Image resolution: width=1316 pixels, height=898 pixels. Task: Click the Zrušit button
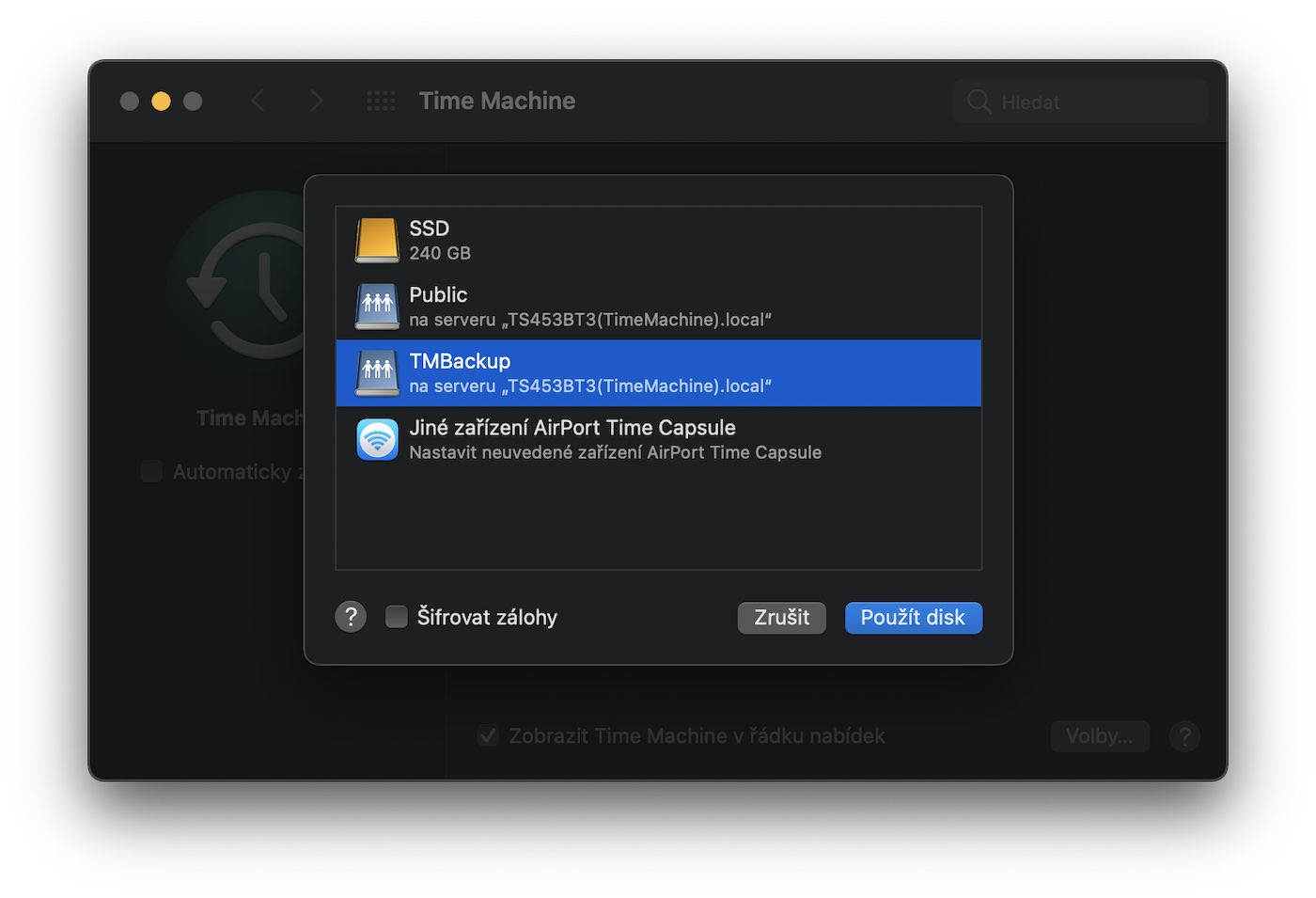(x=781, y=618)
